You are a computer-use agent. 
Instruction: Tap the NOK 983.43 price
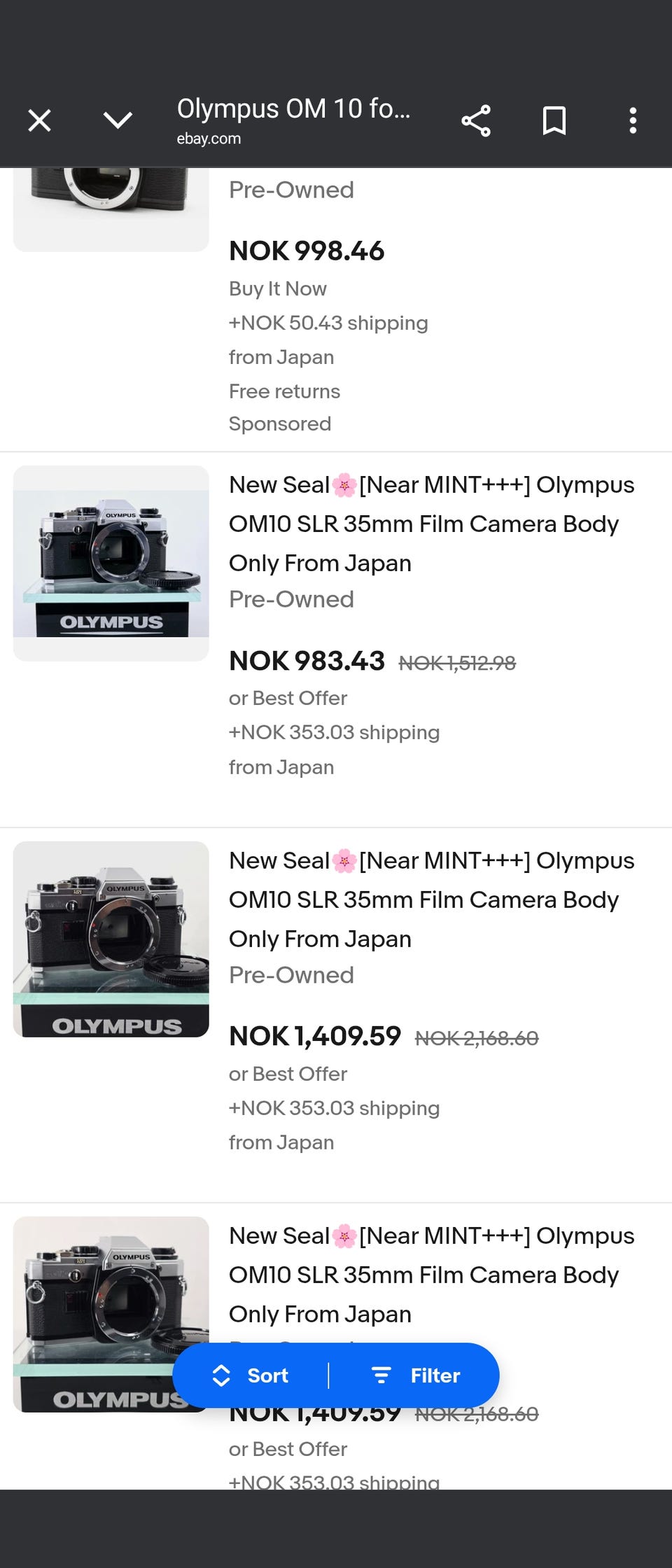(307, 661)
